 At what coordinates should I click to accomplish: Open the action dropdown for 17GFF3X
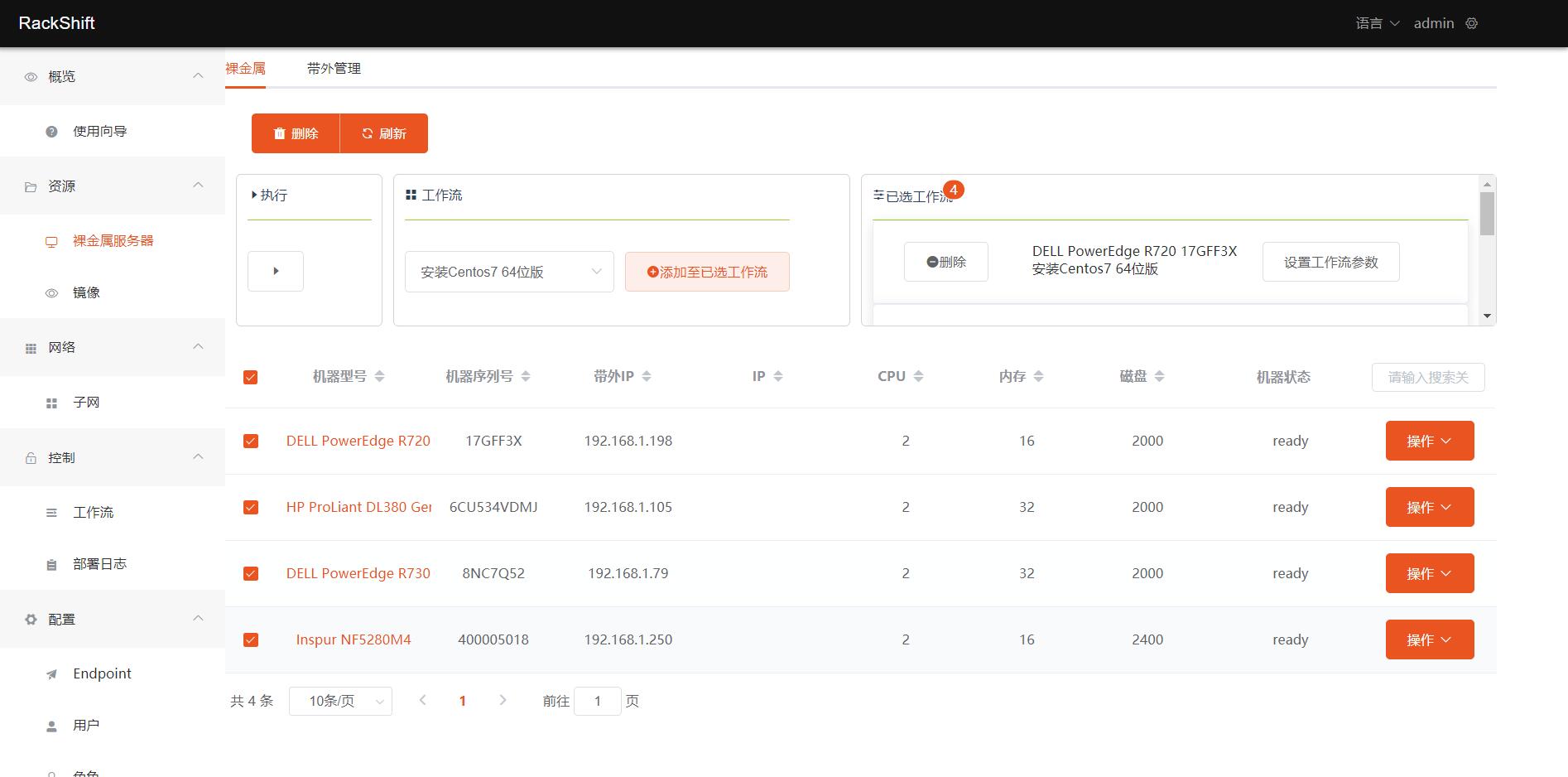(x=1430, y=441)
